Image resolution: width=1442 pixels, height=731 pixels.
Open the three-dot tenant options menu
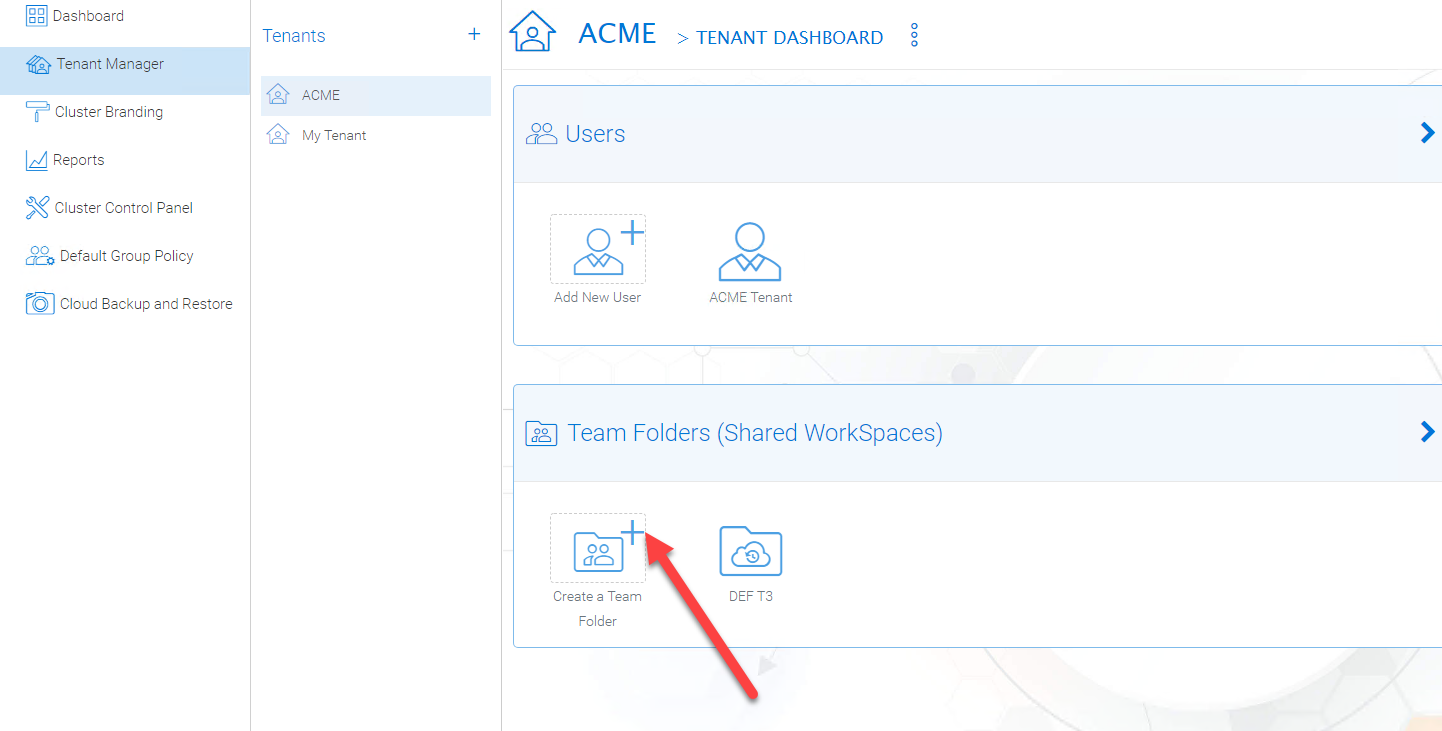[914, 36]
